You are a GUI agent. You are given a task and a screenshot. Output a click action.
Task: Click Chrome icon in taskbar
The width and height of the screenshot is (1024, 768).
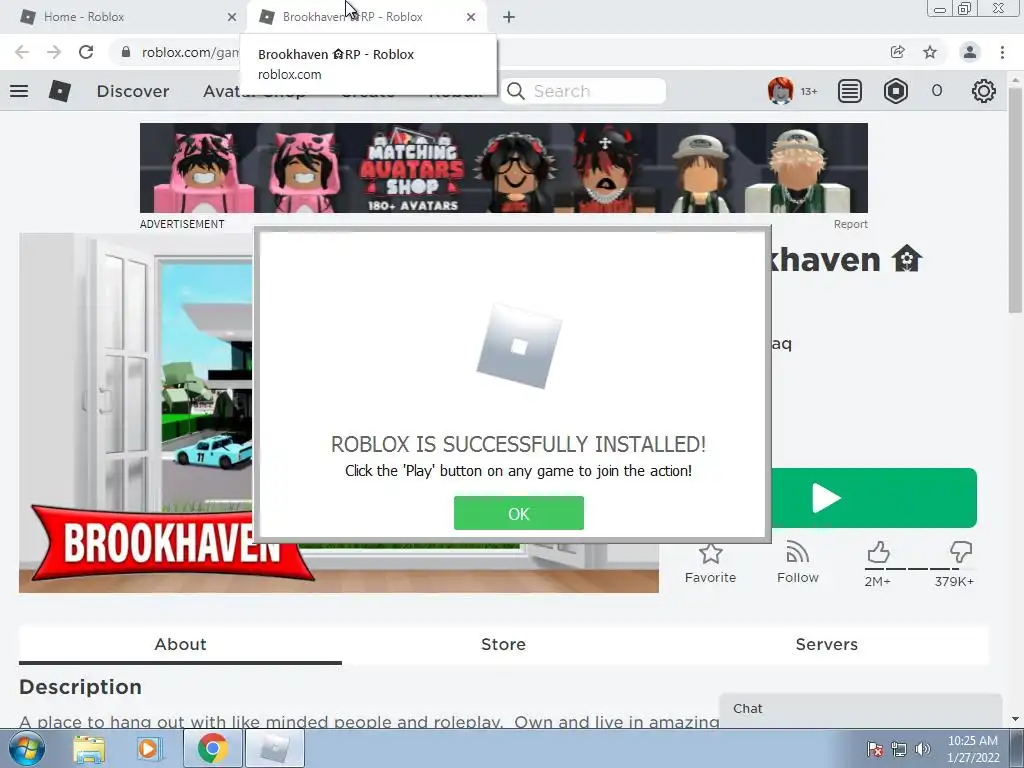coord(212,748)
